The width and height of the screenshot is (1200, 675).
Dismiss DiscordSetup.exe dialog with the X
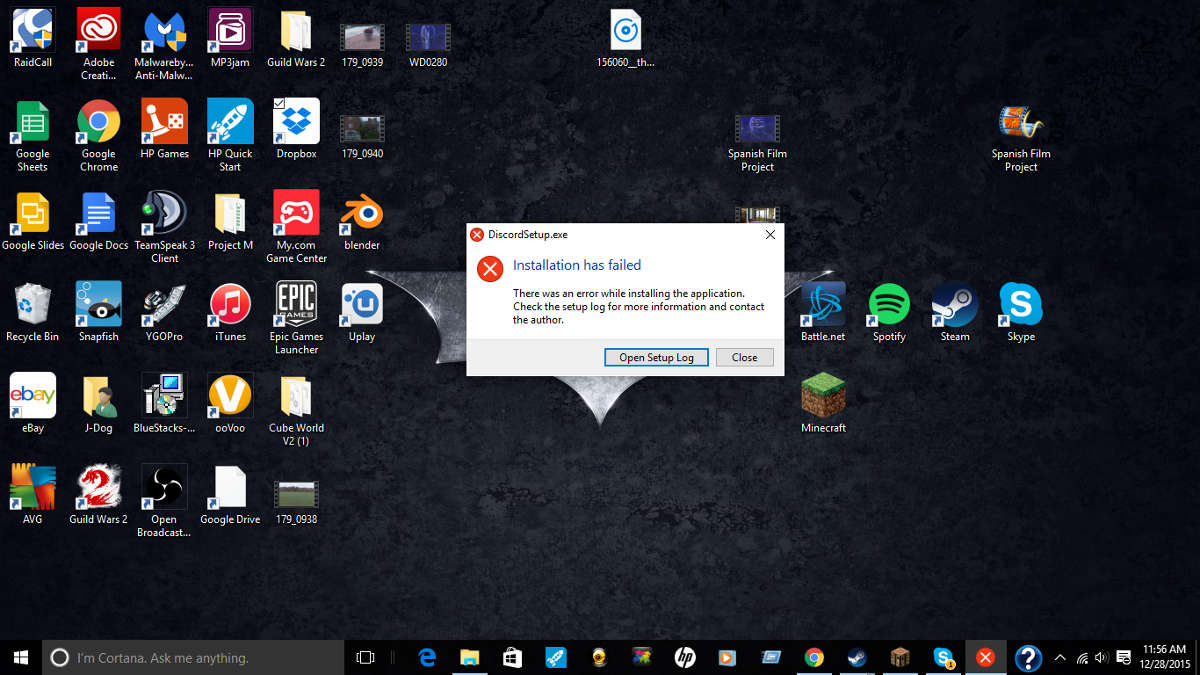(x=770, y=235)
